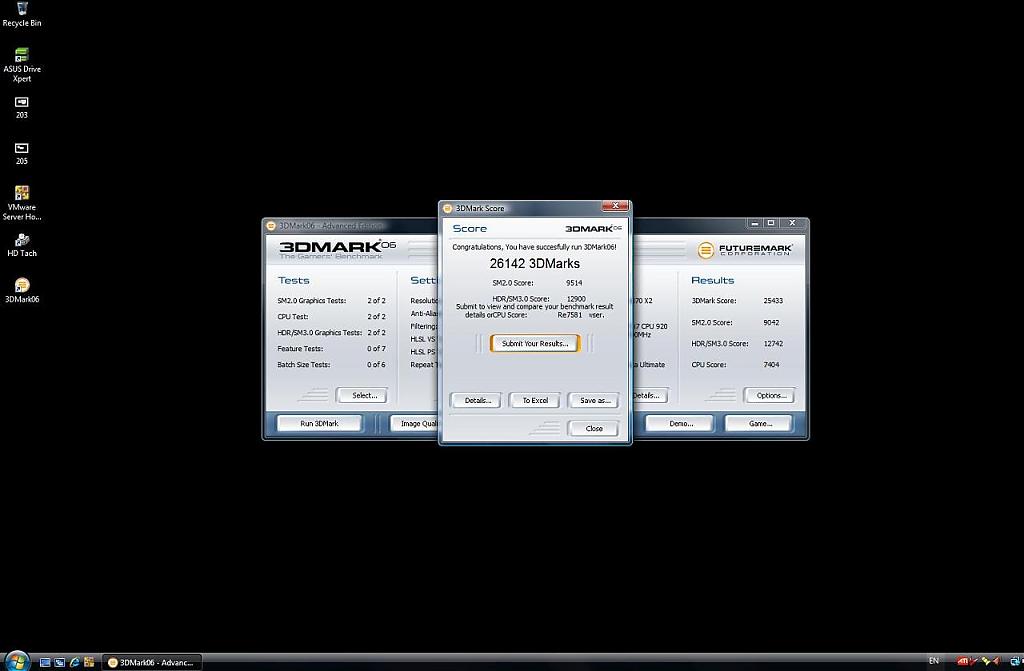Click Select button under Tests
The image size is (1024, 671).
point(364,395)
